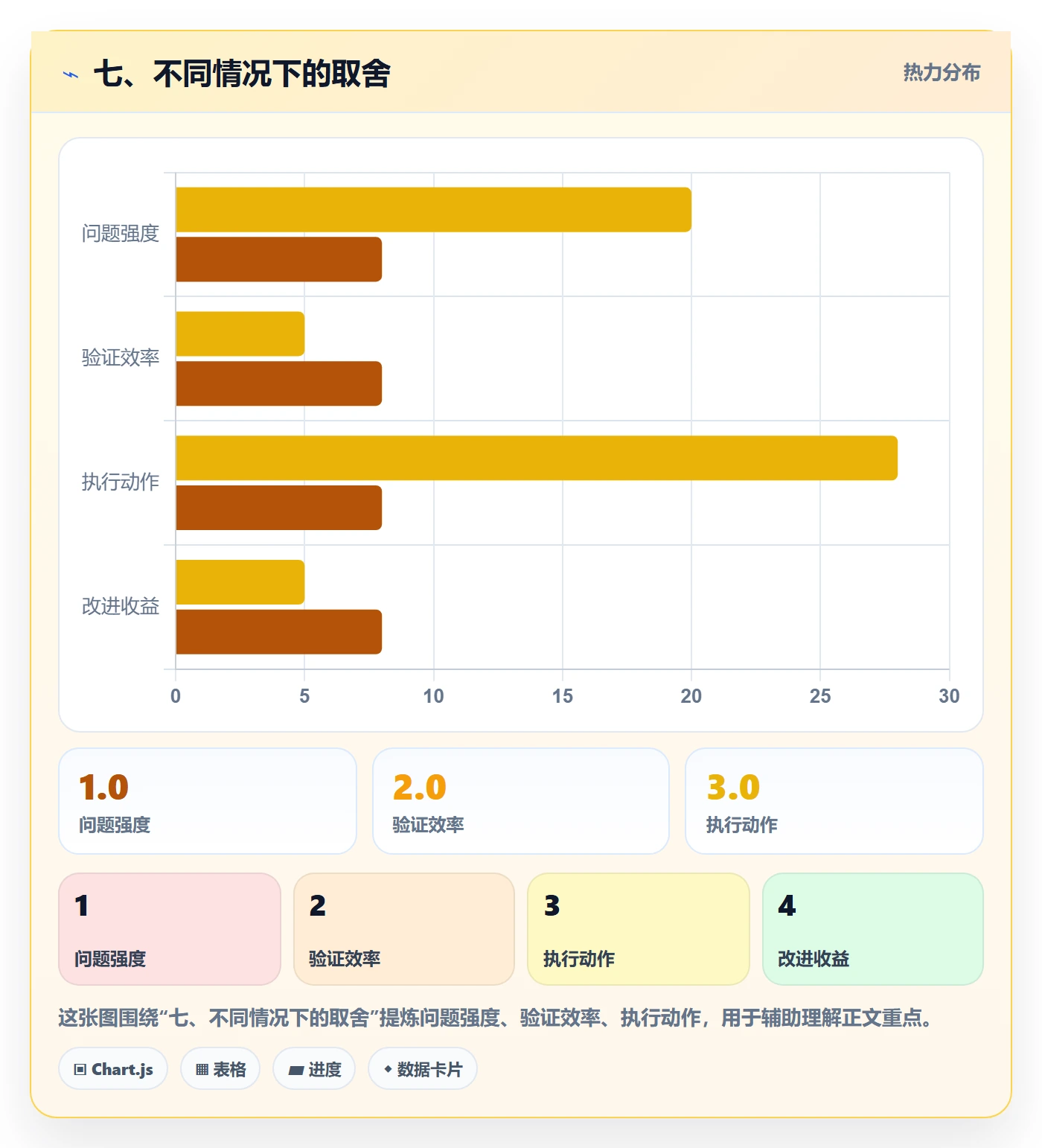Click the x-axis tick label 30
Screen dimensions: 1042x1148
pos(949,696)
